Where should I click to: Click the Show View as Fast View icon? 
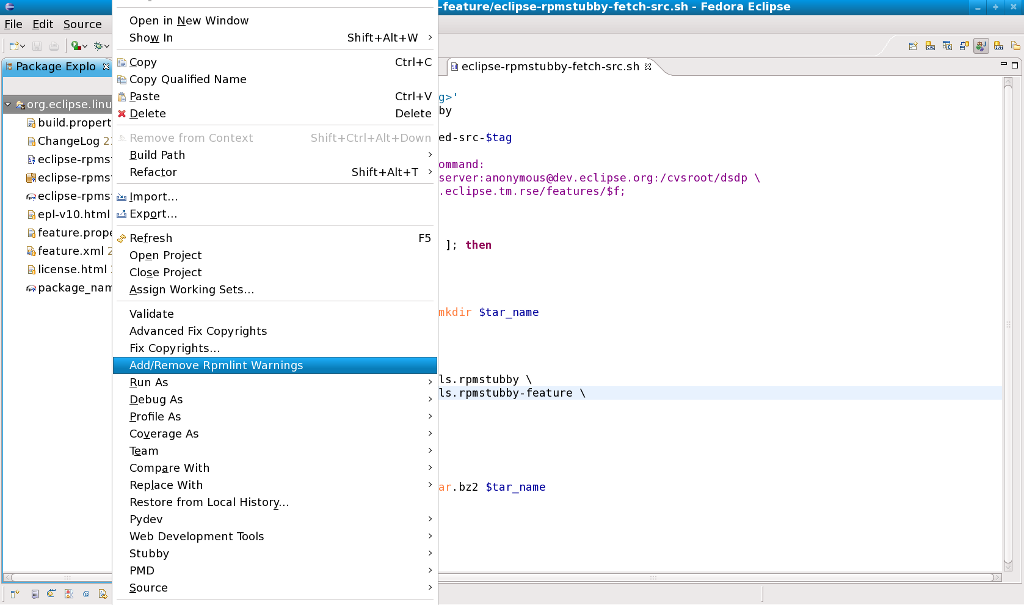[14, 594]
